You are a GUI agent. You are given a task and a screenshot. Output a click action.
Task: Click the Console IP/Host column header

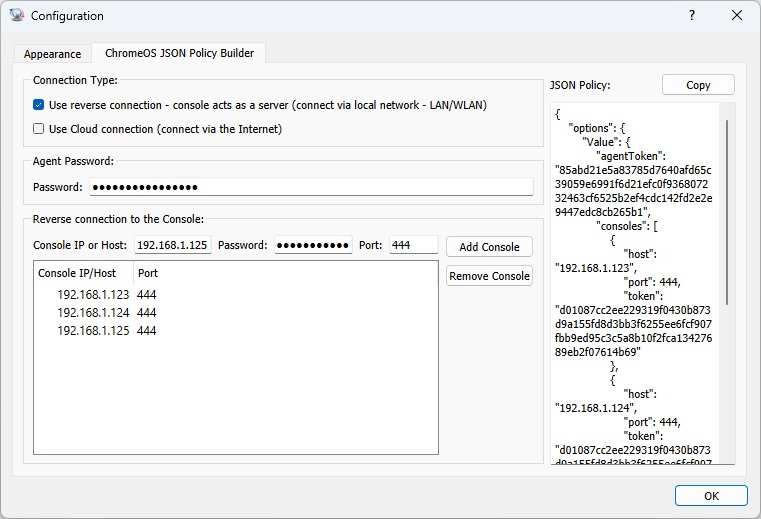tap(77, 273)
